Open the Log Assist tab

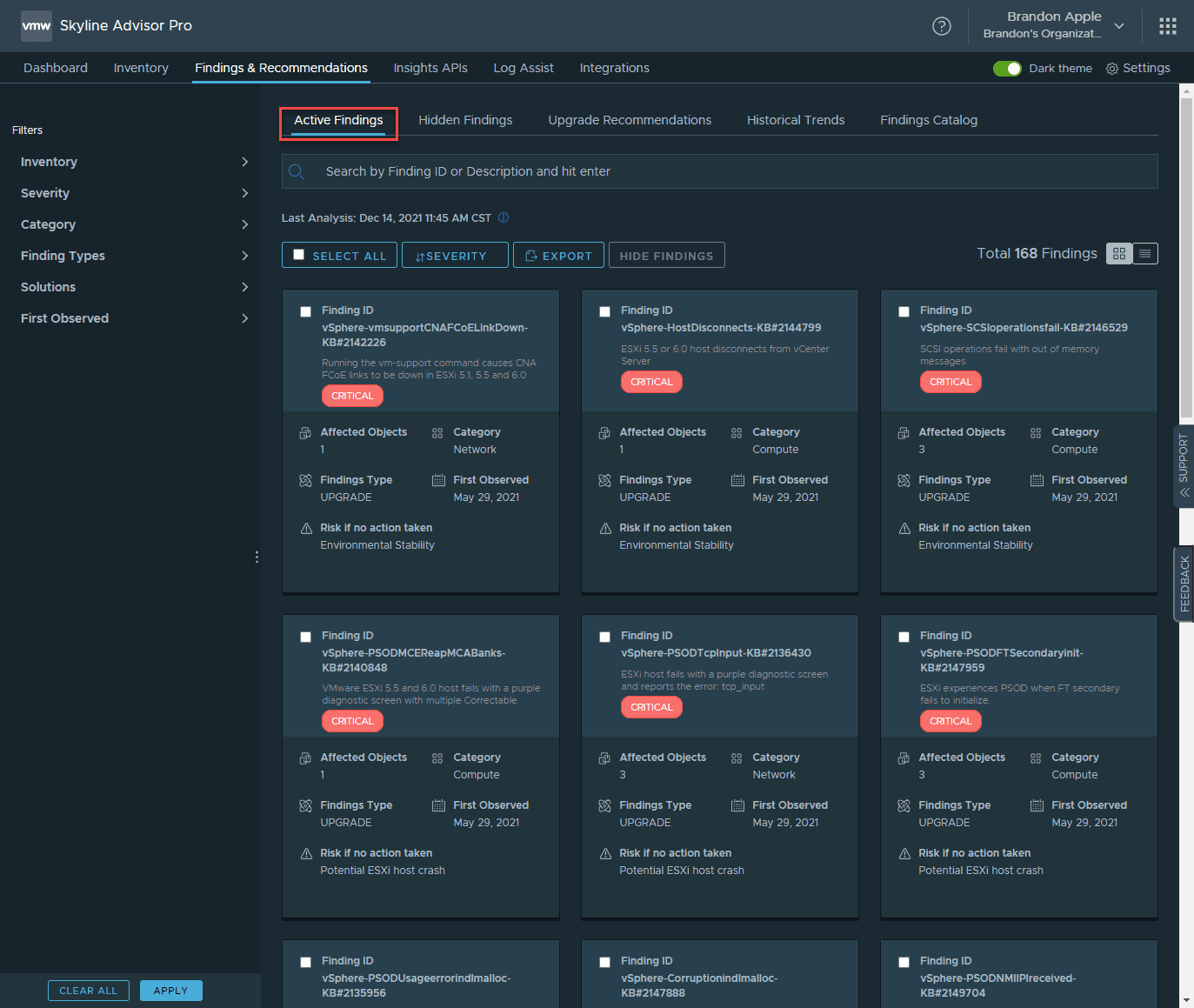(x=524, y=68)
